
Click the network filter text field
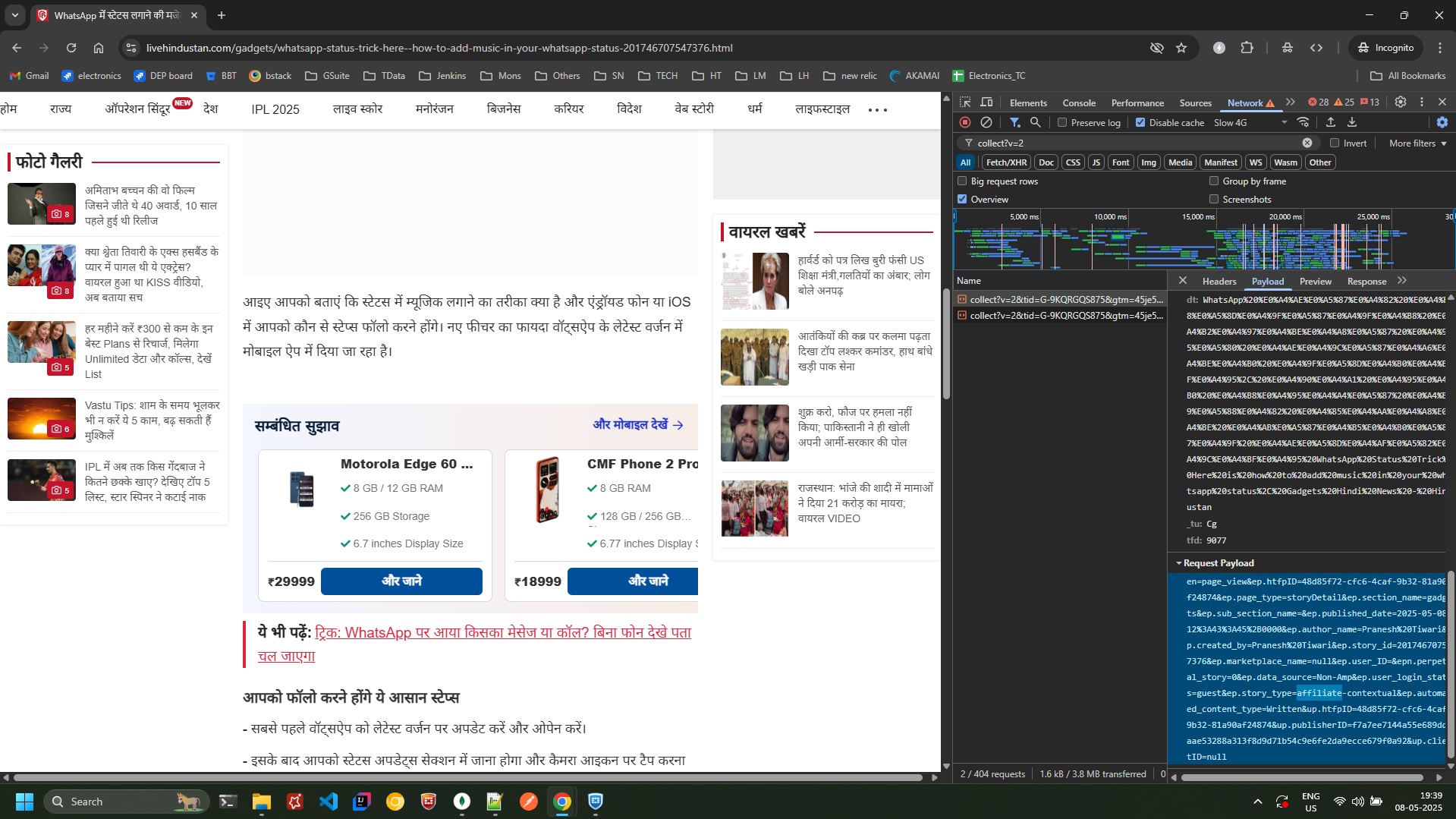1137,143
